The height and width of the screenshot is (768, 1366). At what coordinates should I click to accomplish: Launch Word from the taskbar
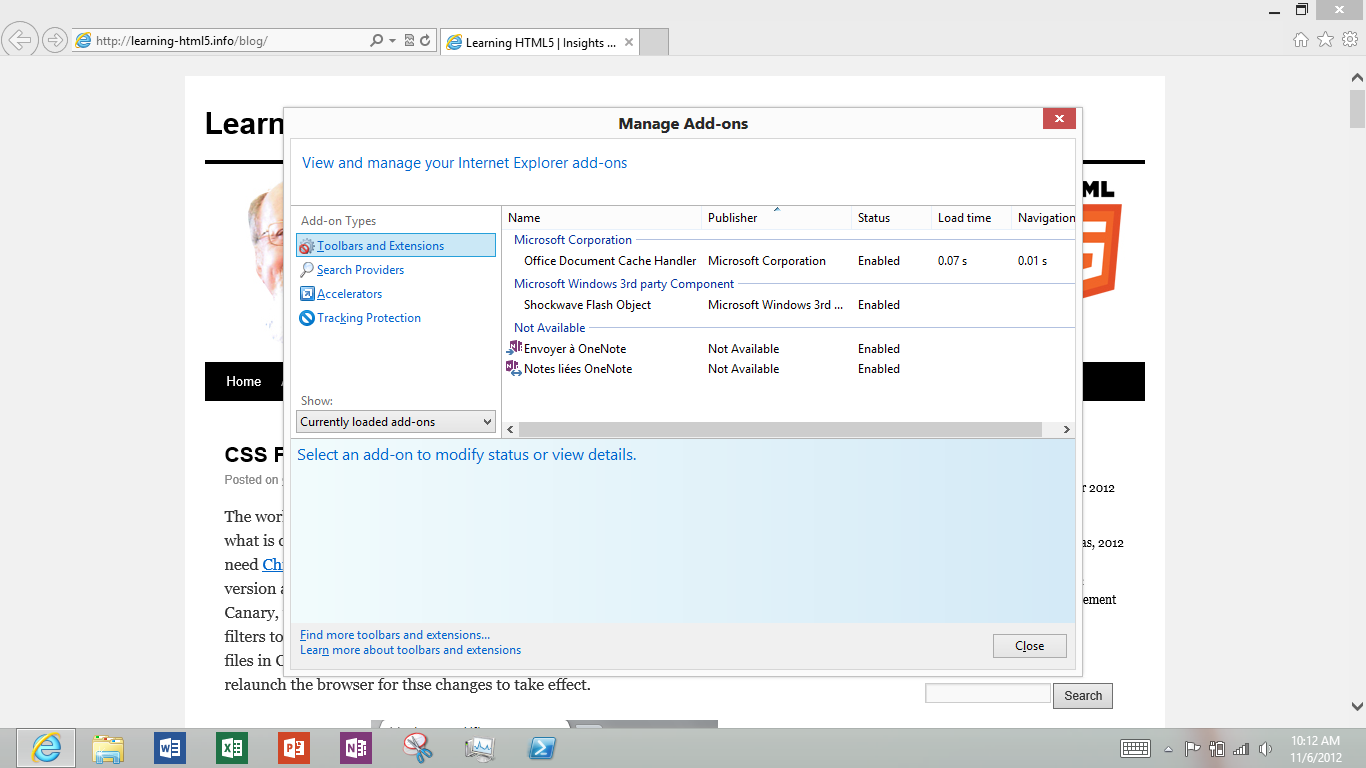coord(170,748)
